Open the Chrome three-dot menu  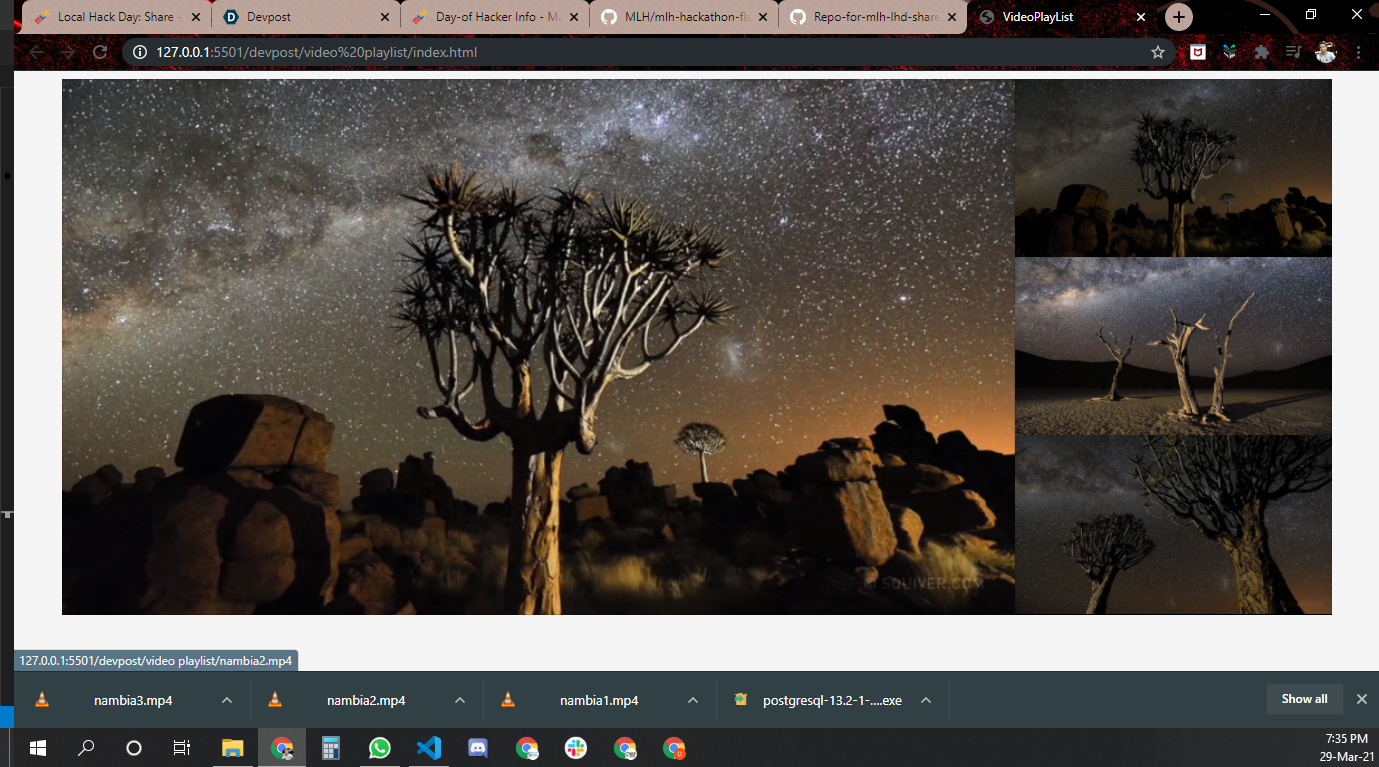1359,52
